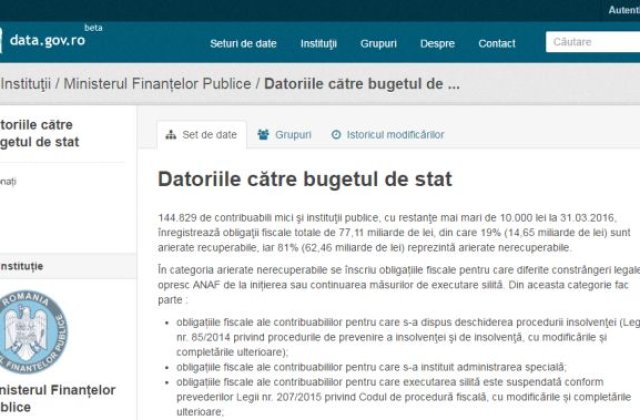Click the sitemap icon on Set de date tab
The image size is (640, 420).
(x=171, y=135)
